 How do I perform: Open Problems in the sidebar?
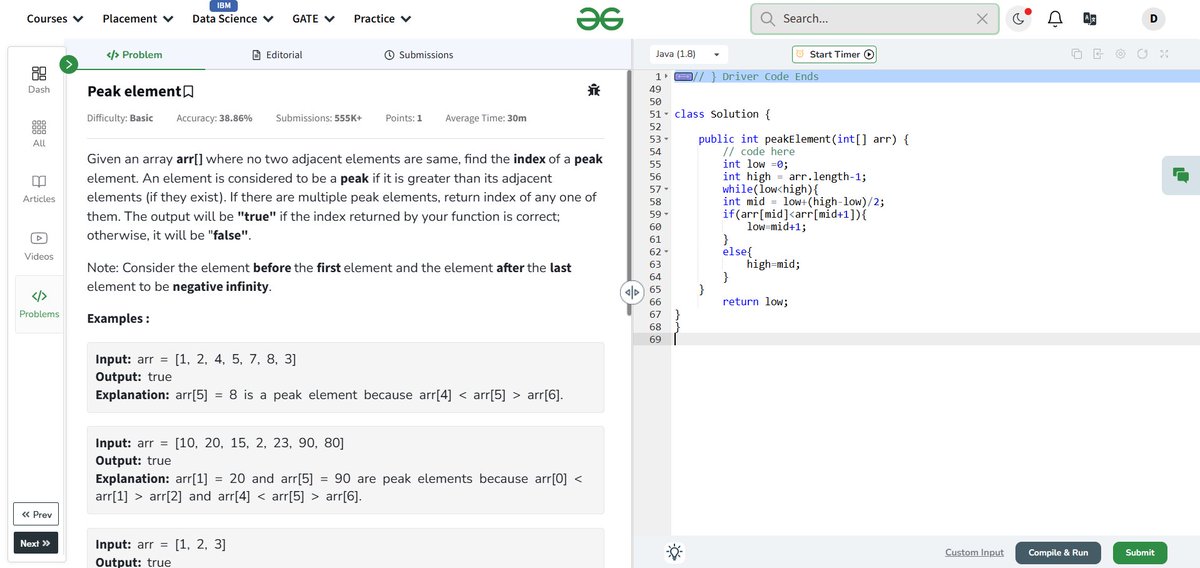pos(39,304)
